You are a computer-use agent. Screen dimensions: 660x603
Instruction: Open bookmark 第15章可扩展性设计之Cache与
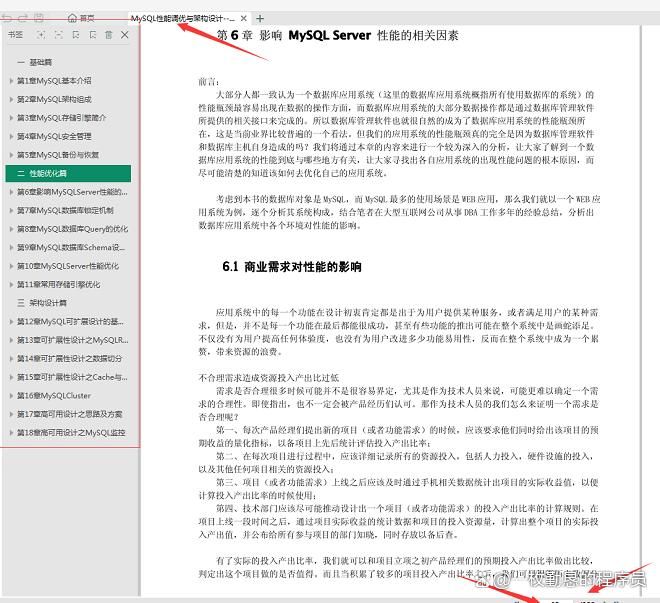coord(72,377)
